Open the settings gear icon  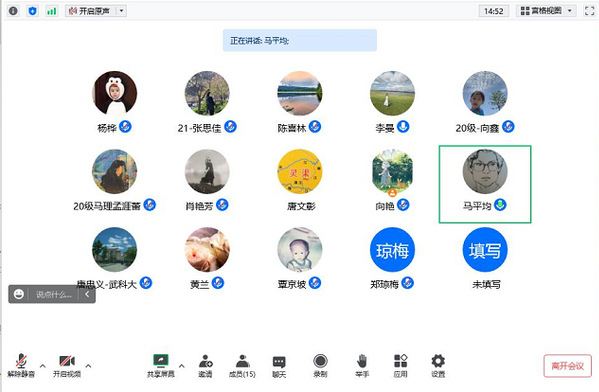(x=438, y=366)
